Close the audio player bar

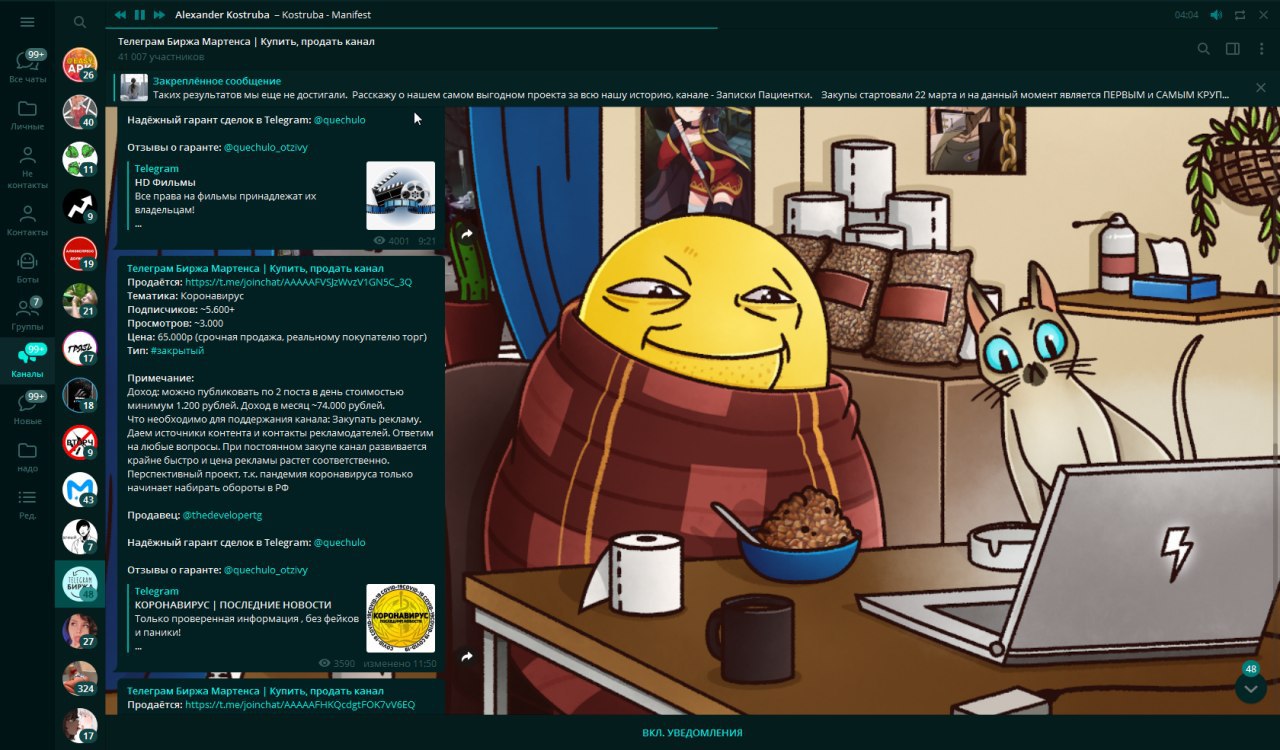click(x=1263, y=15)
